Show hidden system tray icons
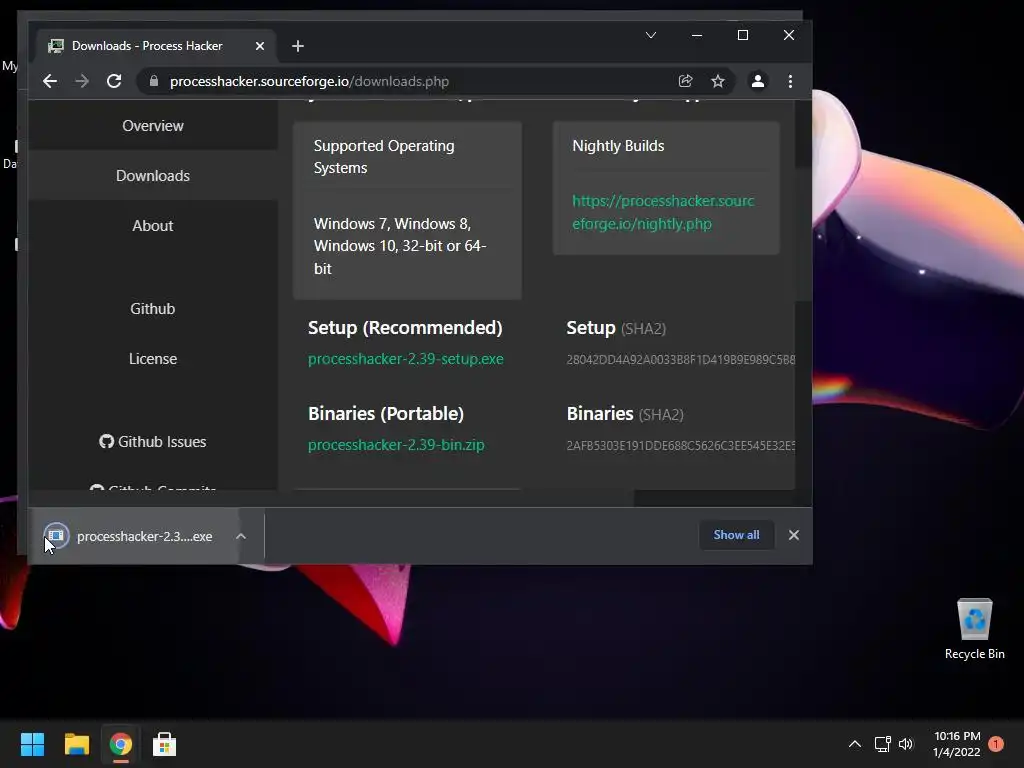The width and height of the screenshot is (1024, 768). tap(854, 744)
